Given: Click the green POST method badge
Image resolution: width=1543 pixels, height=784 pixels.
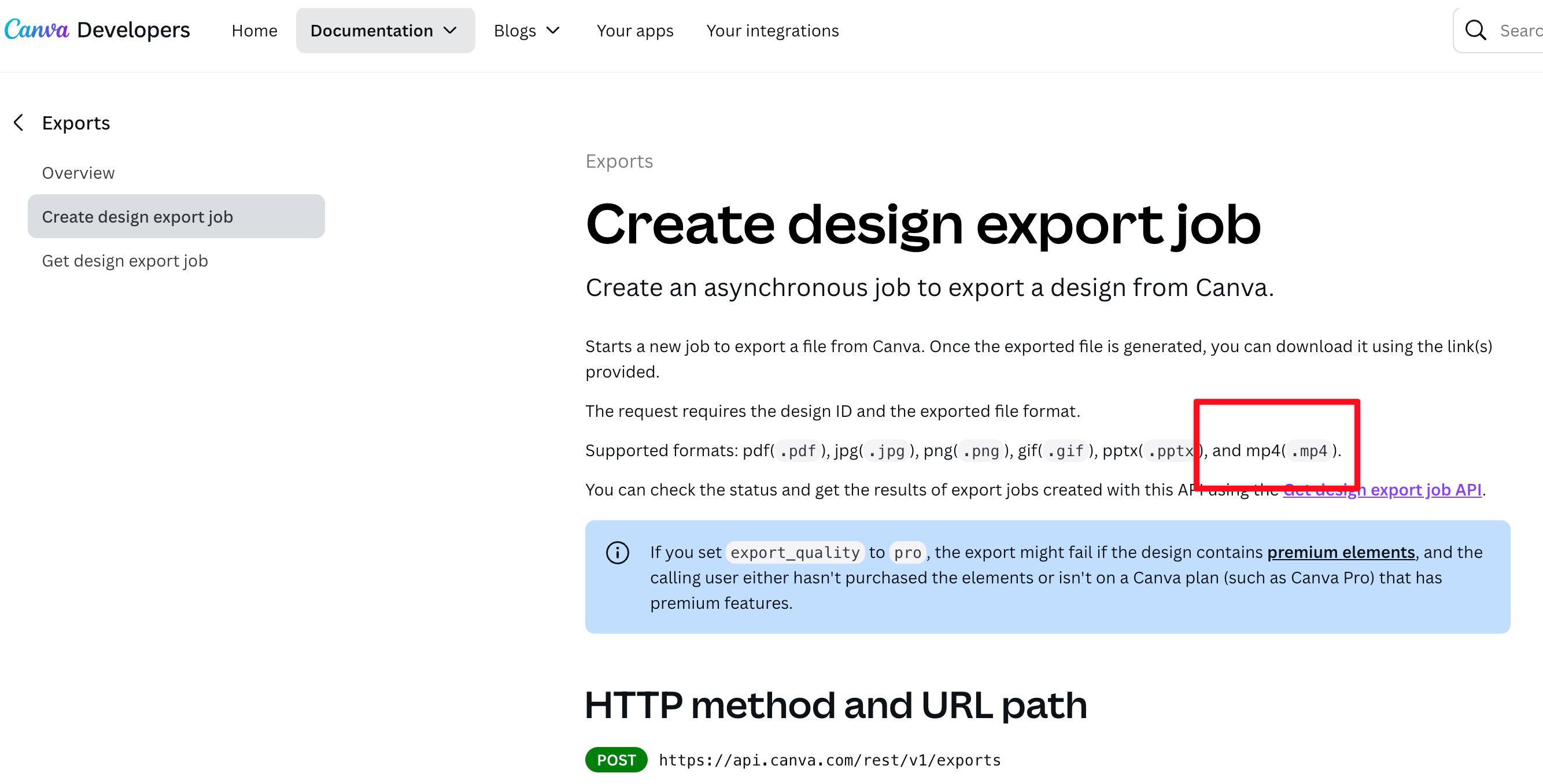Looking at the screenshot, I should click(617, 760).
